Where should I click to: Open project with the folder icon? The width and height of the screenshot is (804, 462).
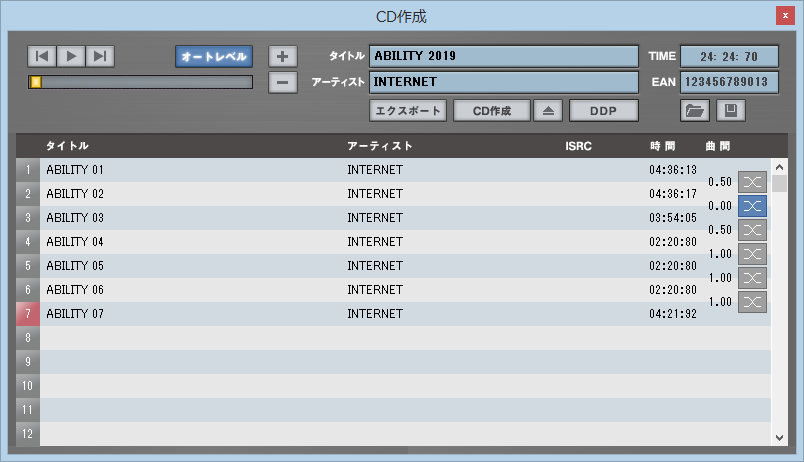click(x=694, y=110)
